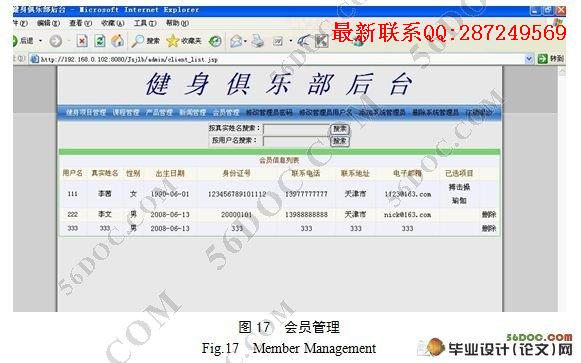Click phone number 13988888888
The image size is (581, 363).
pos(306,214)
